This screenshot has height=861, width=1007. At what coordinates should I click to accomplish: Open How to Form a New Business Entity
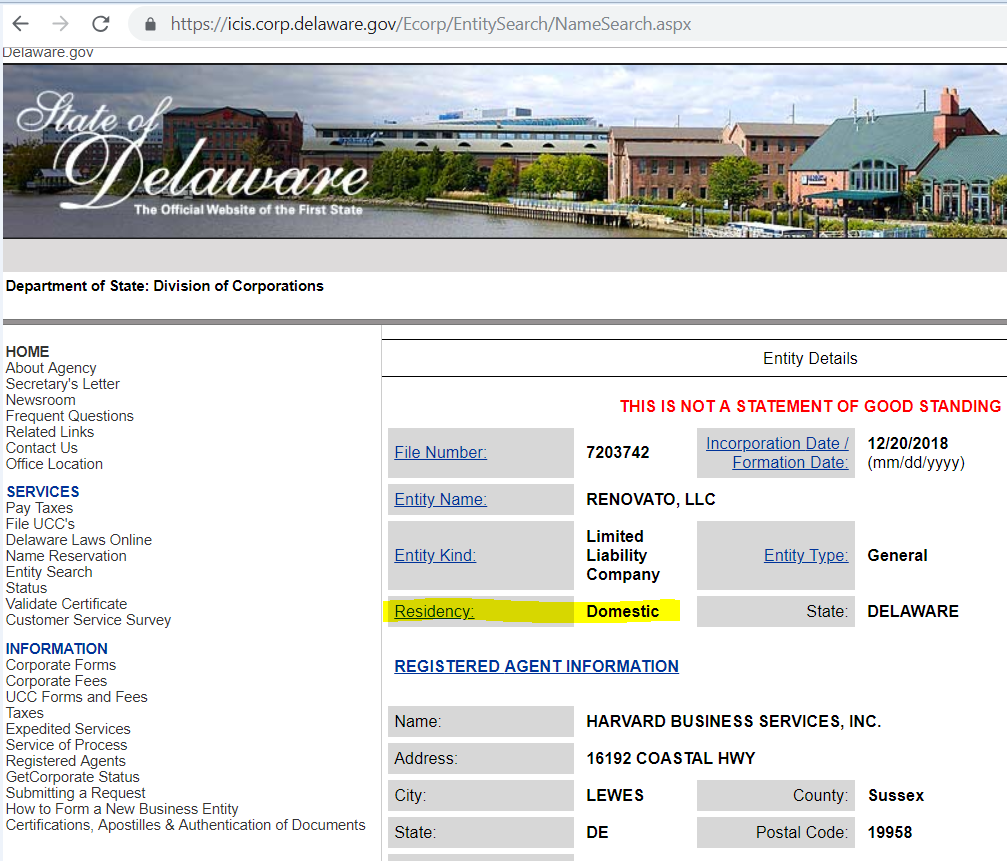122,809
